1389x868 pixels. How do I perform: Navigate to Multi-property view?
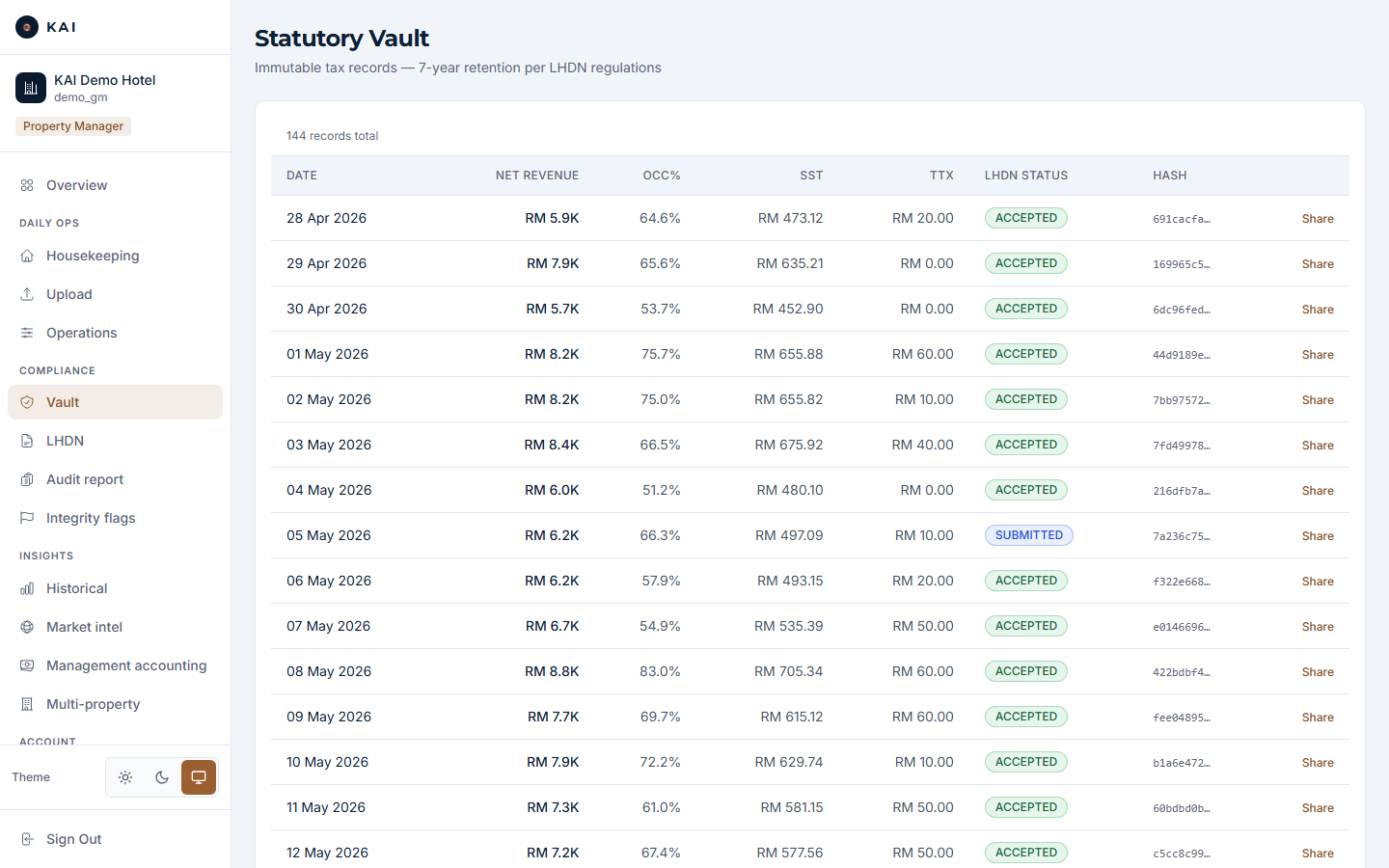pyautogui.click(x=115, y=704)
